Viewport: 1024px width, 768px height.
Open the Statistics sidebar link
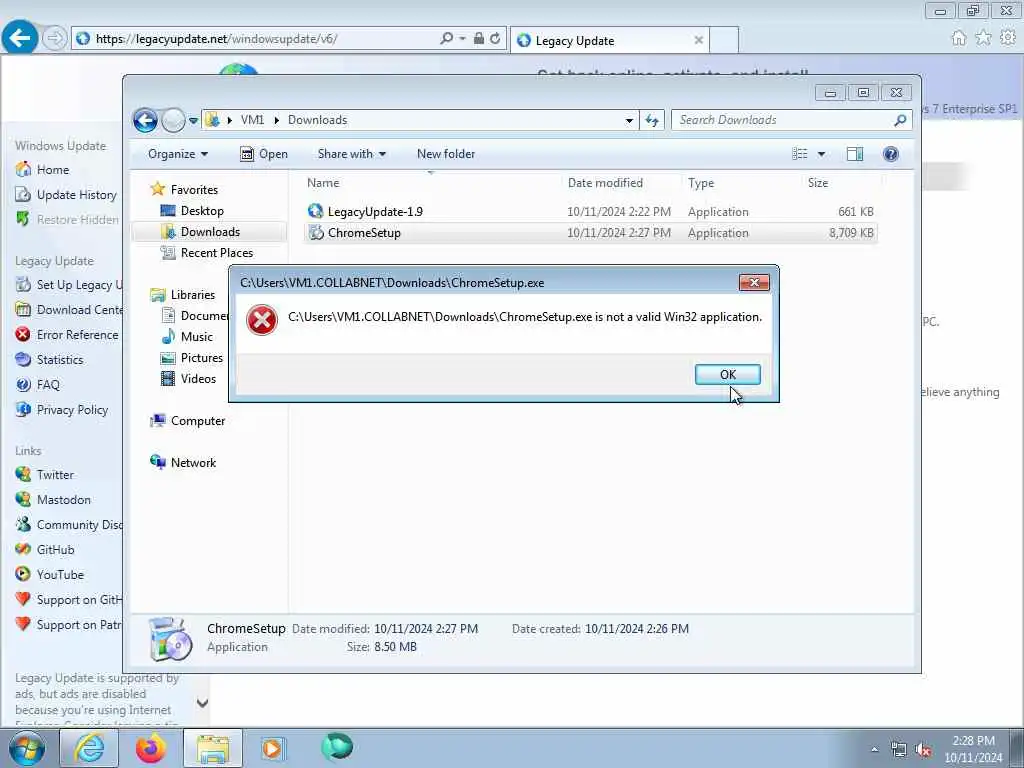pyautogui.click(x=59, y=360)
